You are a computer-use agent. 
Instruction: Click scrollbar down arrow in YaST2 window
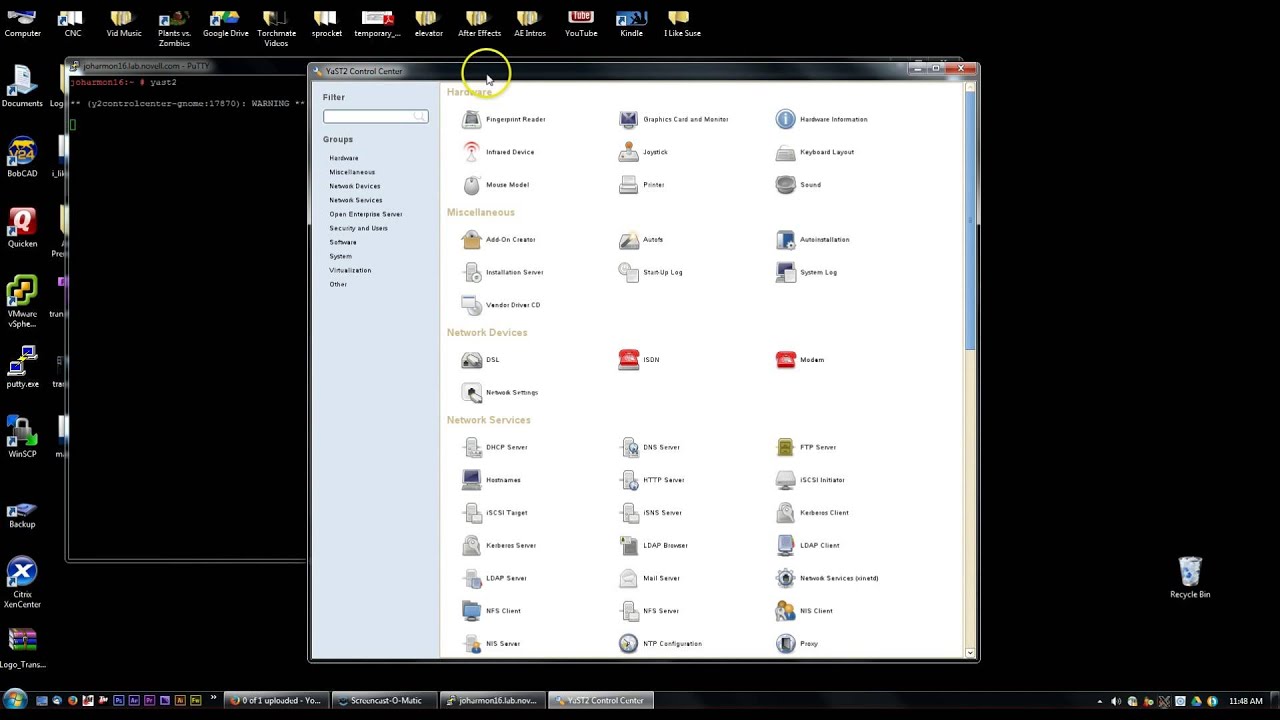(x=970, y=653)
